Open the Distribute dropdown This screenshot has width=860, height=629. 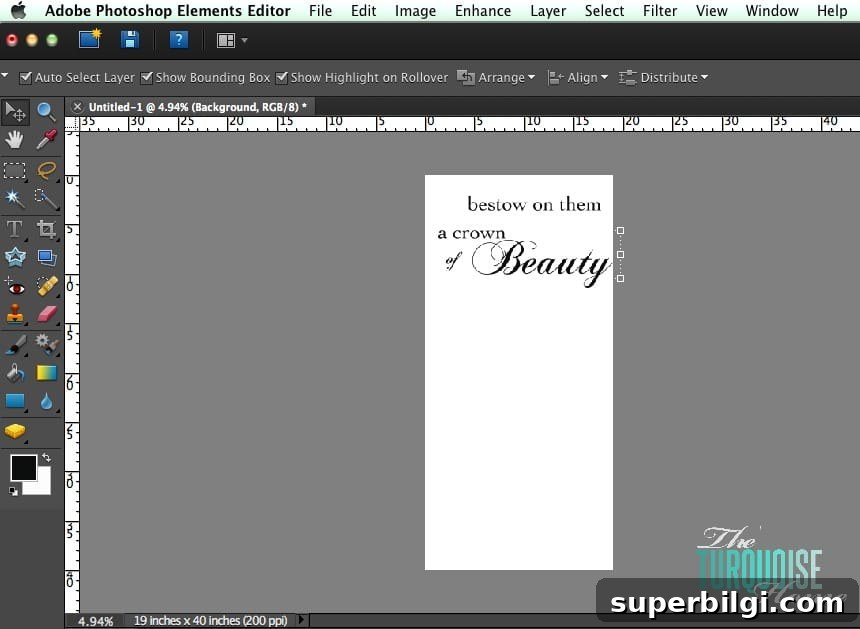(x=663, y=77)
